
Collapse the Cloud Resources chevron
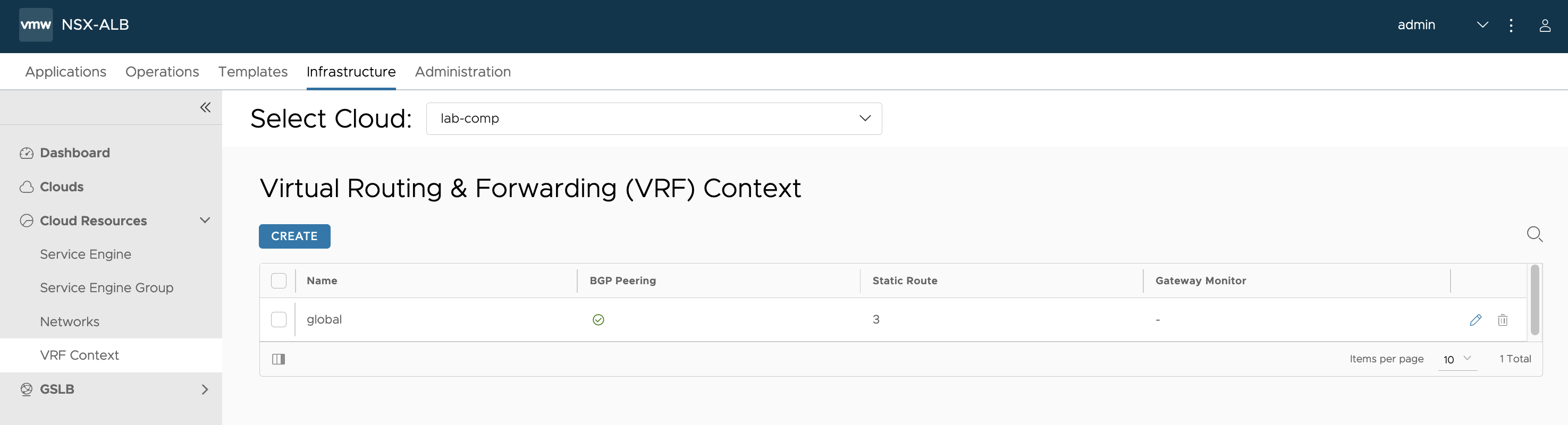tap(205, 220)
